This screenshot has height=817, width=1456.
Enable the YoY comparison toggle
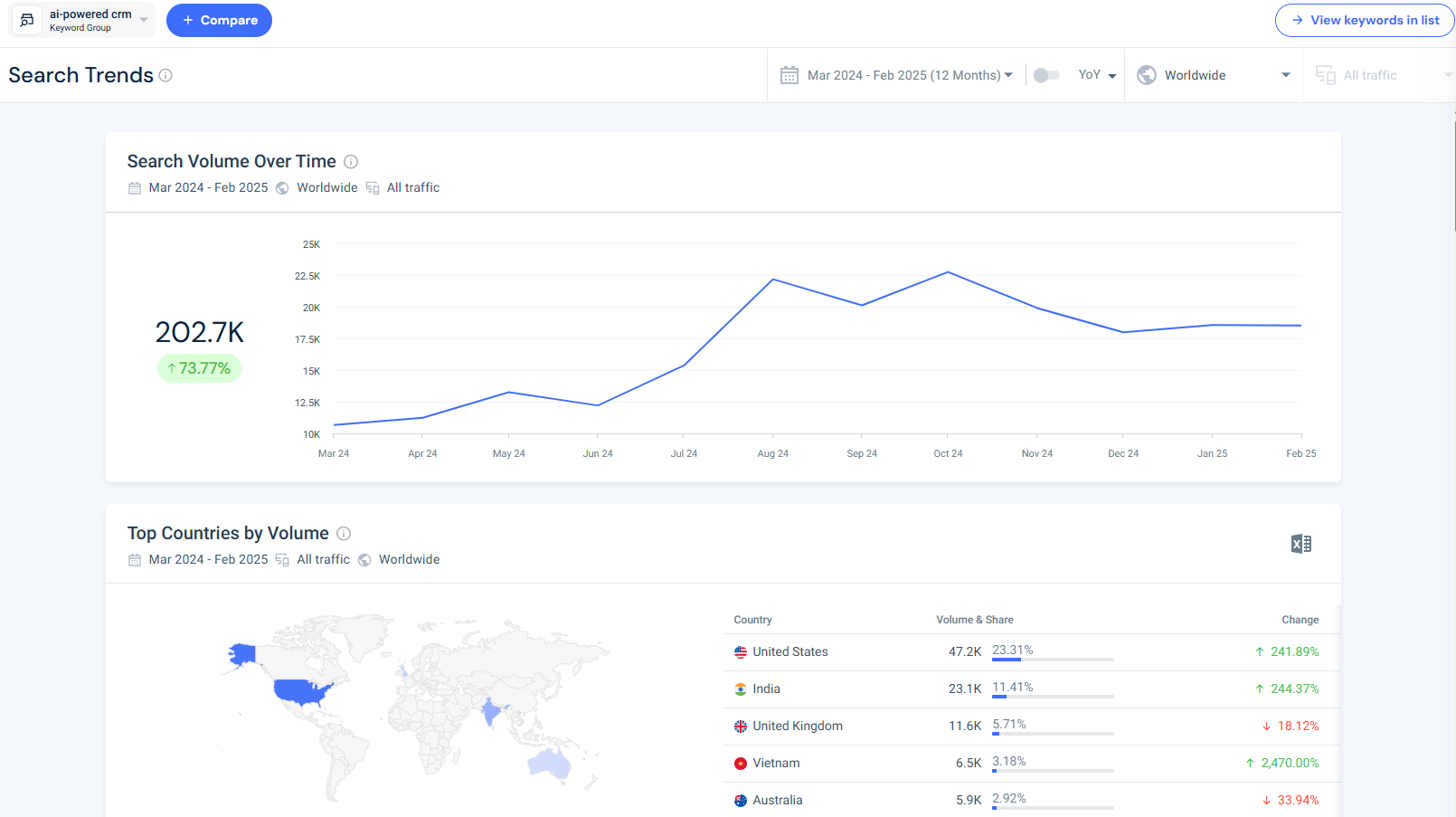pyautogui.click(x=1046, y=75)
